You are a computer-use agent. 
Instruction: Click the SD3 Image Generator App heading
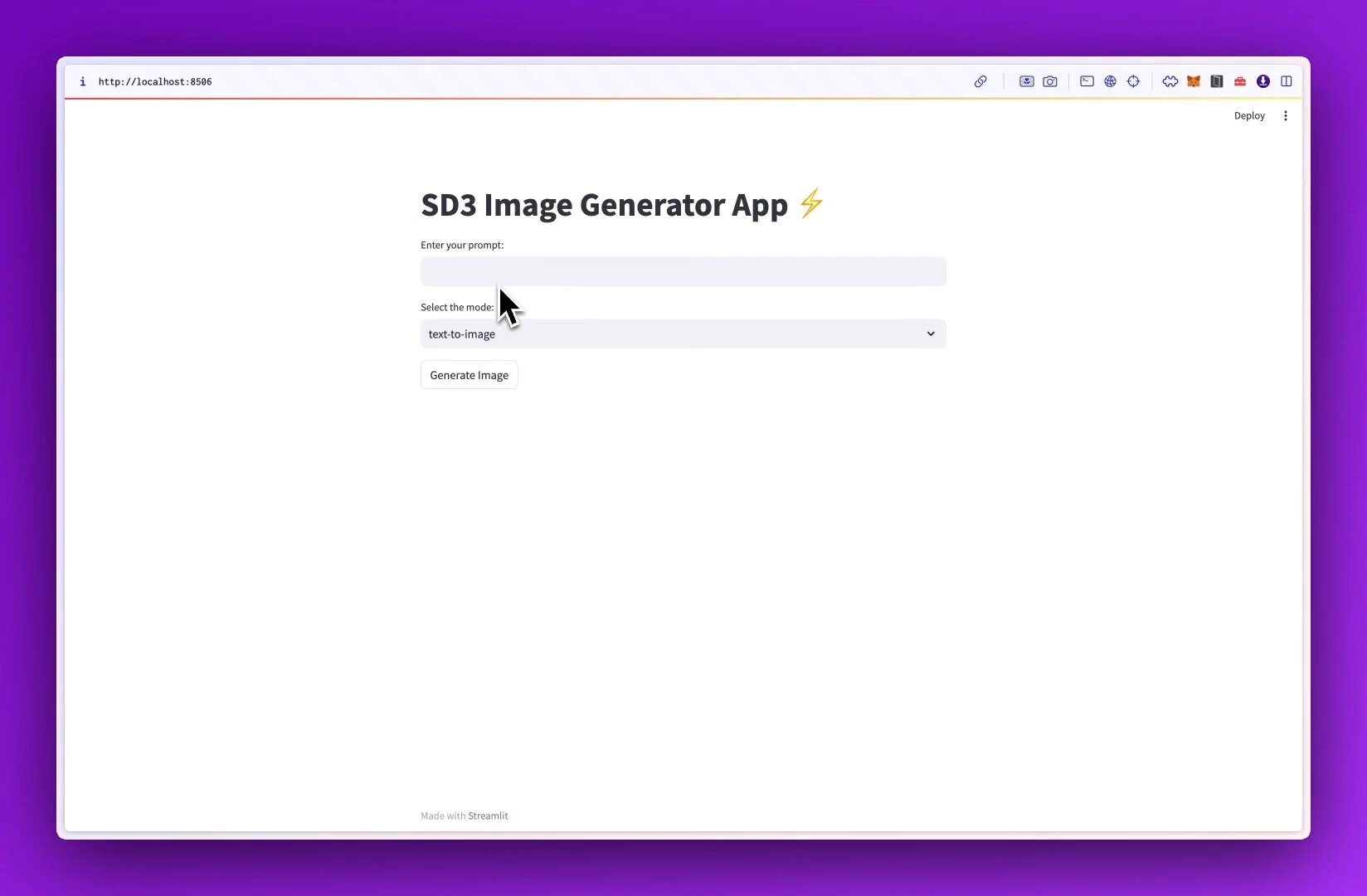604,205
